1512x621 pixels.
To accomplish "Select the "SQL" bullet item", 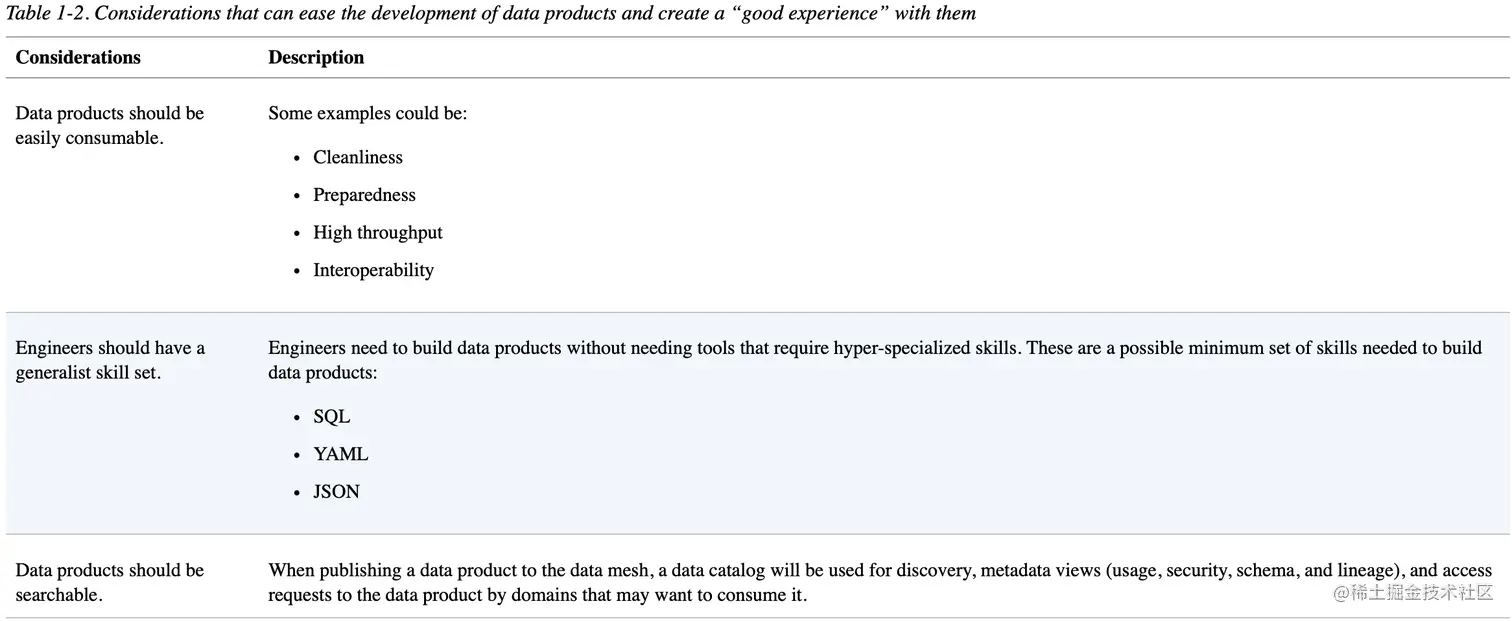I will coord(331,417).
